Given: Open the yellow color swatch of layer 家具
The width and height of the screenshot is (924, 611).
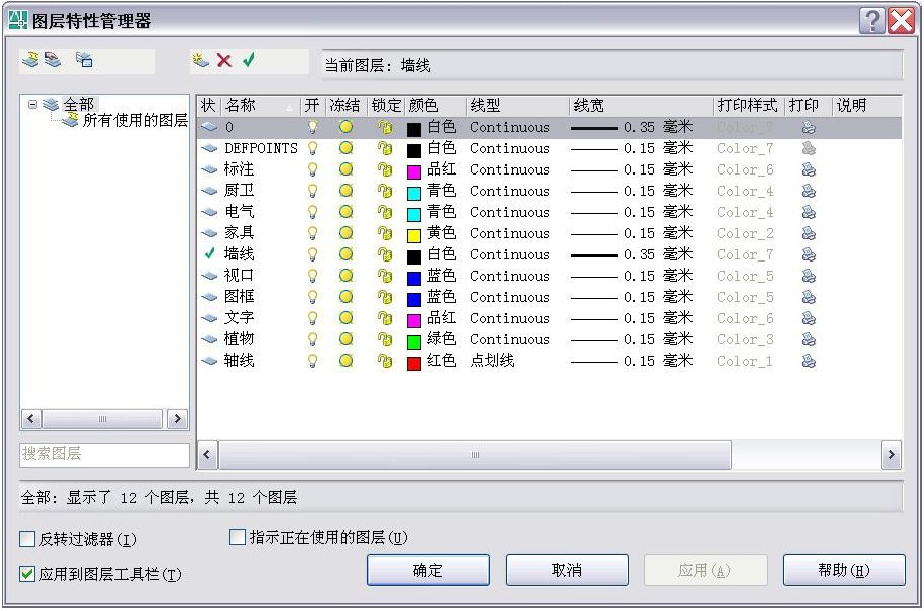Looking at the screenshot, I should [414, 236].
